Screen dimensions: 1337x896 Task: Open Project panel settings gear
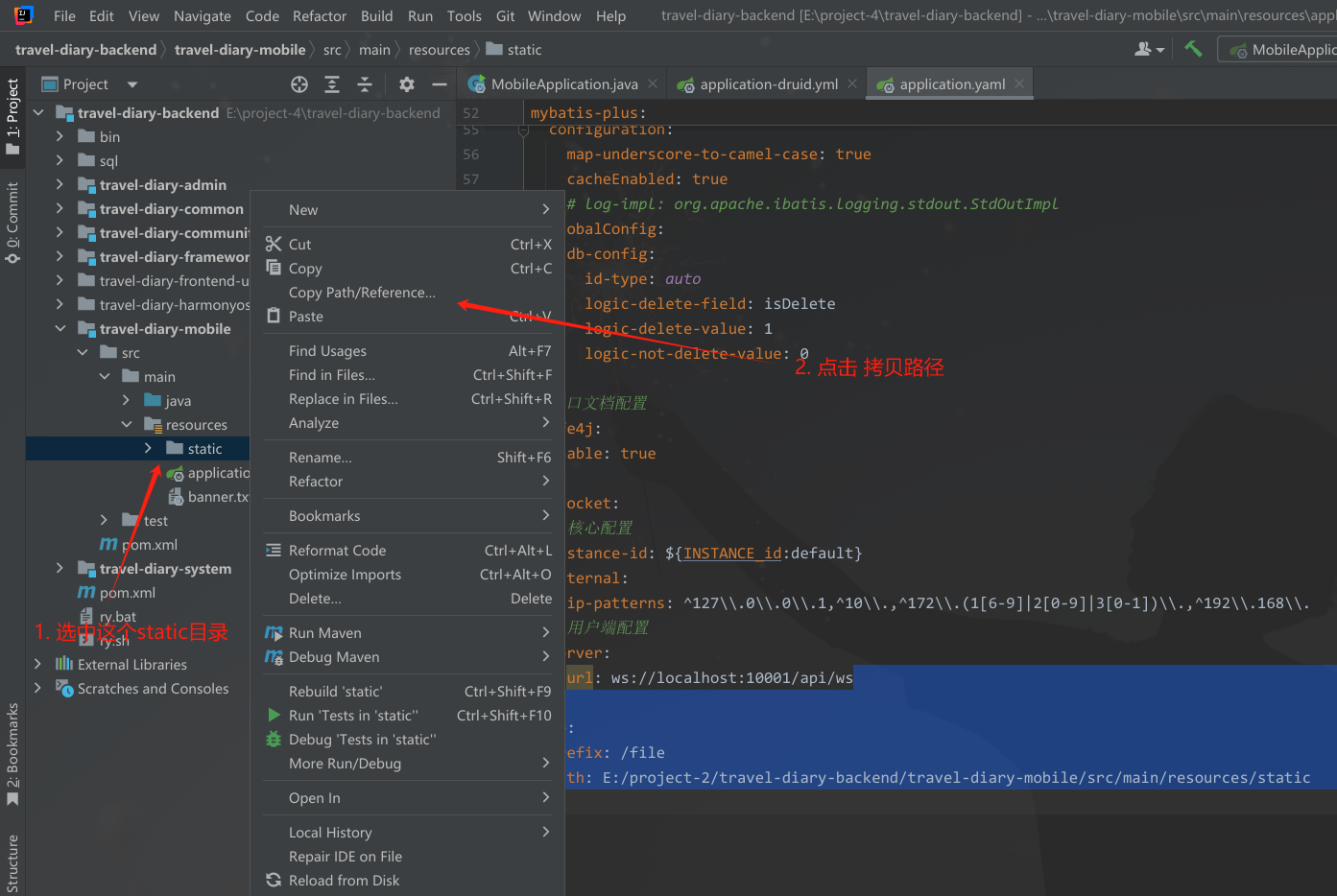click(x=407, y=84)
